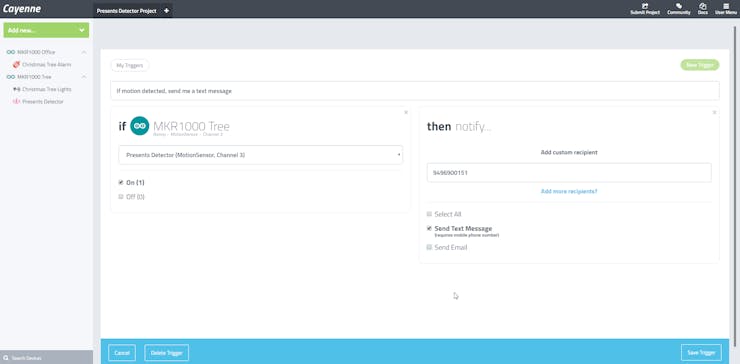This screenshot has width=740, height=364.
Task: Toggle the Send Email checkbox
Action: tap(429, 247)
